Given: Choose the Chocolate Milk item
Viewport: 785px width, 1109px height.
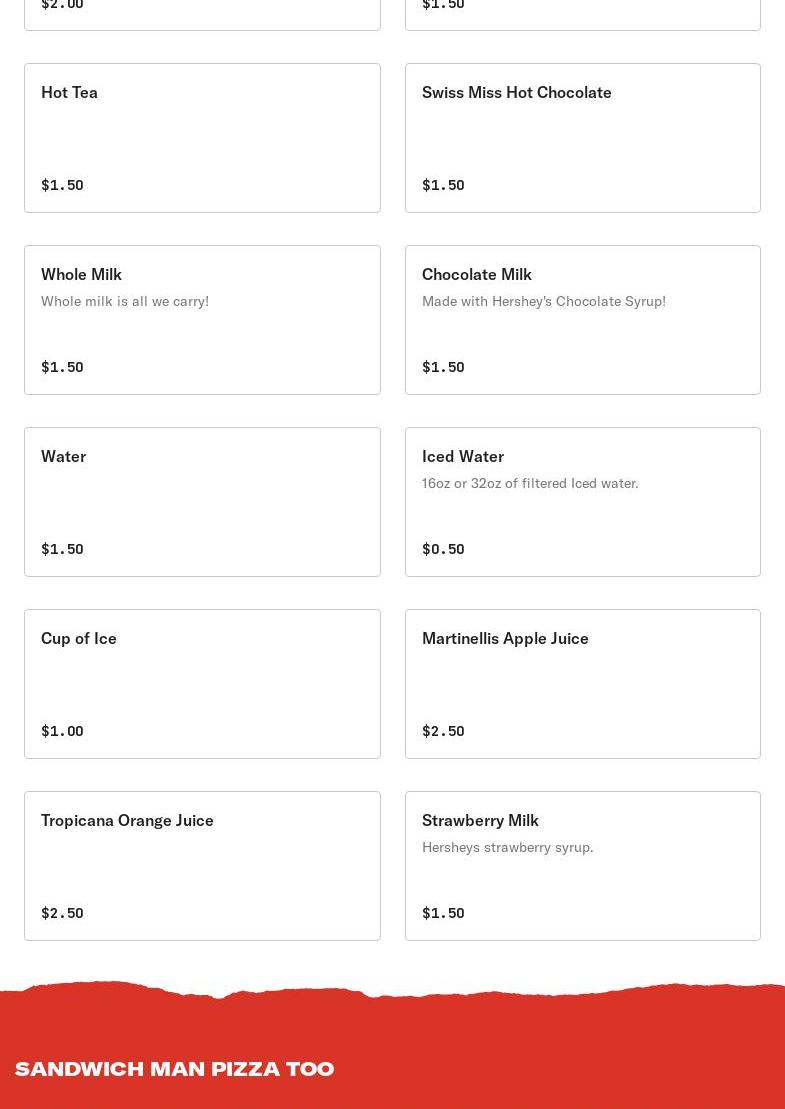Looking at the screenshot, I should point(582,320).
